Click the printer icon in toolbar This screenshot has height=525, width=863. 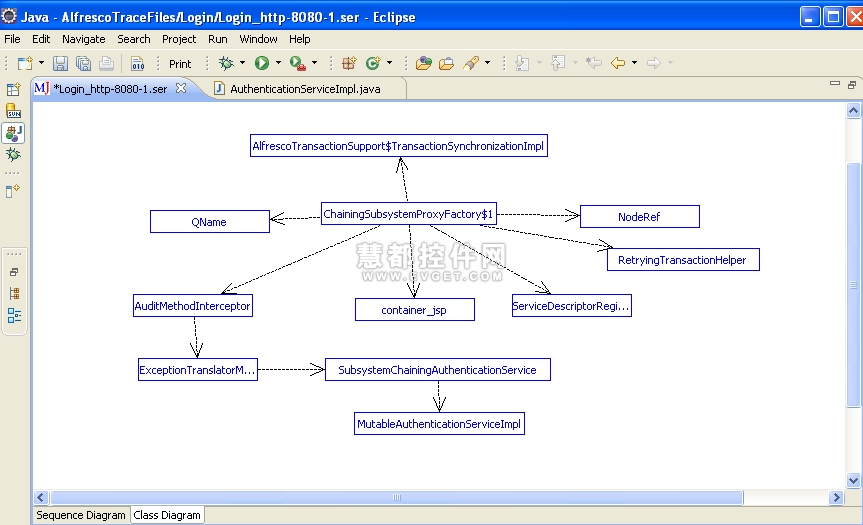click(106, 63)
